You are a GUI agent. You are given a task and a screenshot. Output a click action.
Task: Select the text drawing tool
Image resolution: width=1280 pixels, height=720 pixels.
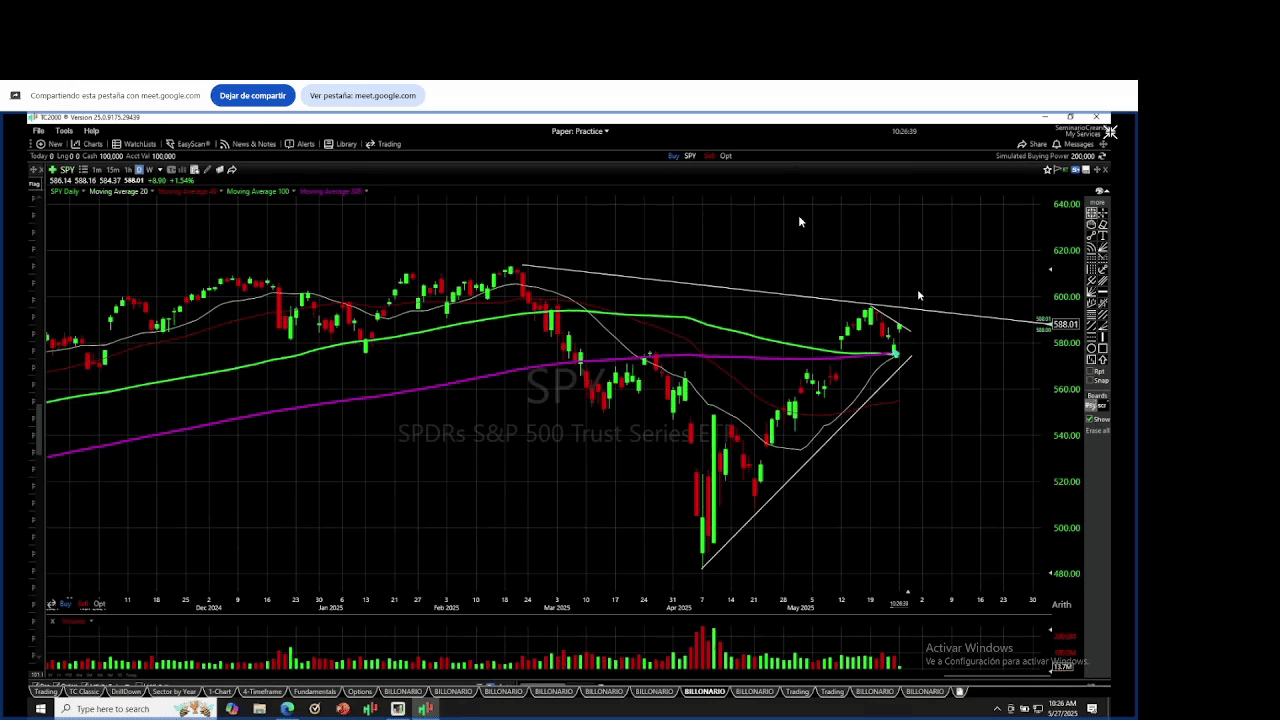click(x=1103, y=236)
